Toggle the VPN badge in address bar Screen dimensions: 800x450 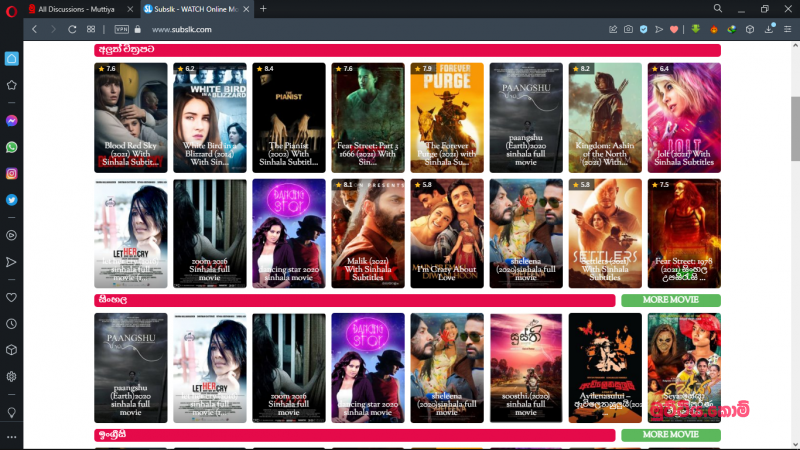(x=121, y=30)
